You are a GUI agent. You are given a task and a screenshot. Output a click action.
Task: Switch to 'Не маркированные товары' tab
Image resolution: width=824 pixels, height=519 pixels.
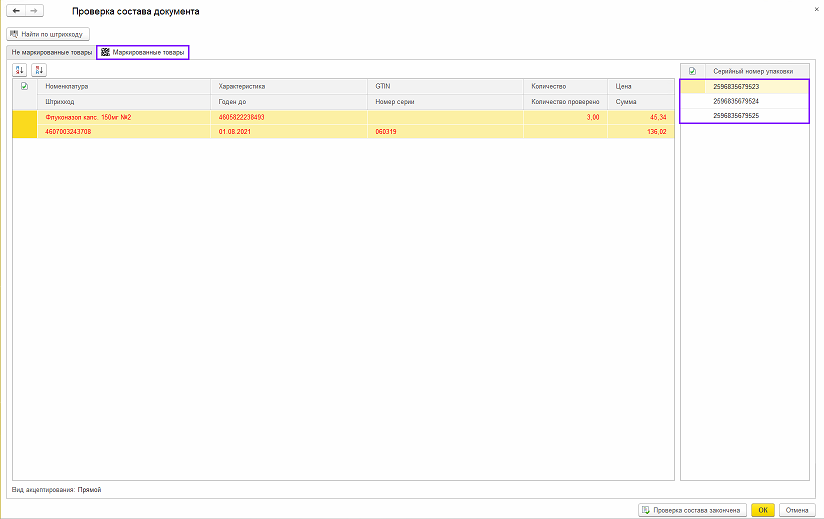51,52
